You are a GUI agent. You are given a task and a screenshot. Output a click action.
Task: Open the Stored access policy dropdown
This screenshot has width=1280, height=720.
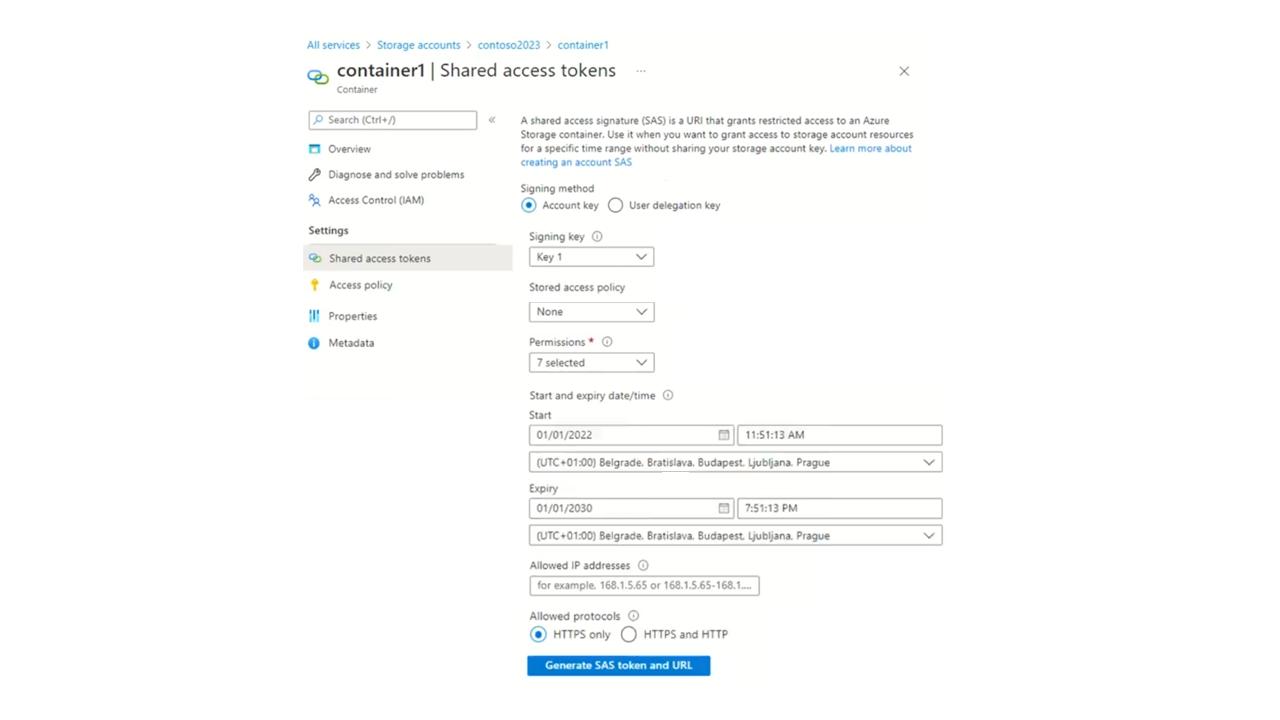[592, 312]
